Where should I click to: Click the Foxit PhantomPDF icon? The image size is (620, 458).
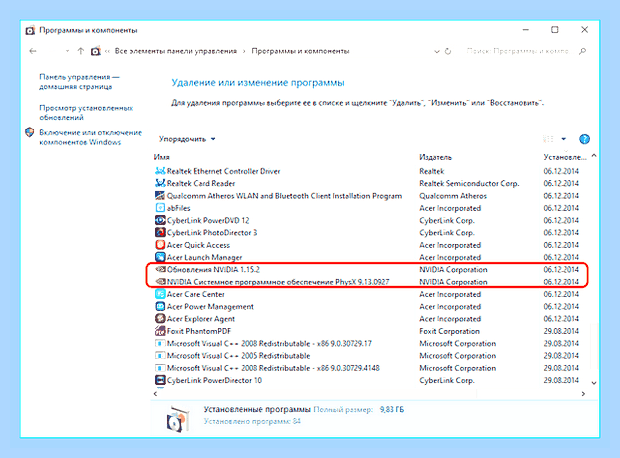click(160, 331)
